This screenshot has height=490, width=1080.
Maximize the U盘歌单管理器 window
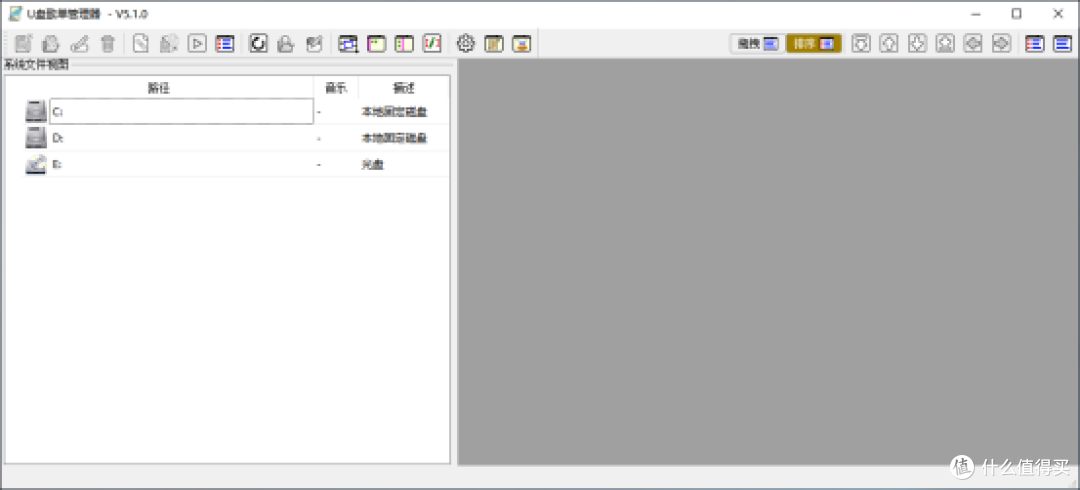(1017, 14)
